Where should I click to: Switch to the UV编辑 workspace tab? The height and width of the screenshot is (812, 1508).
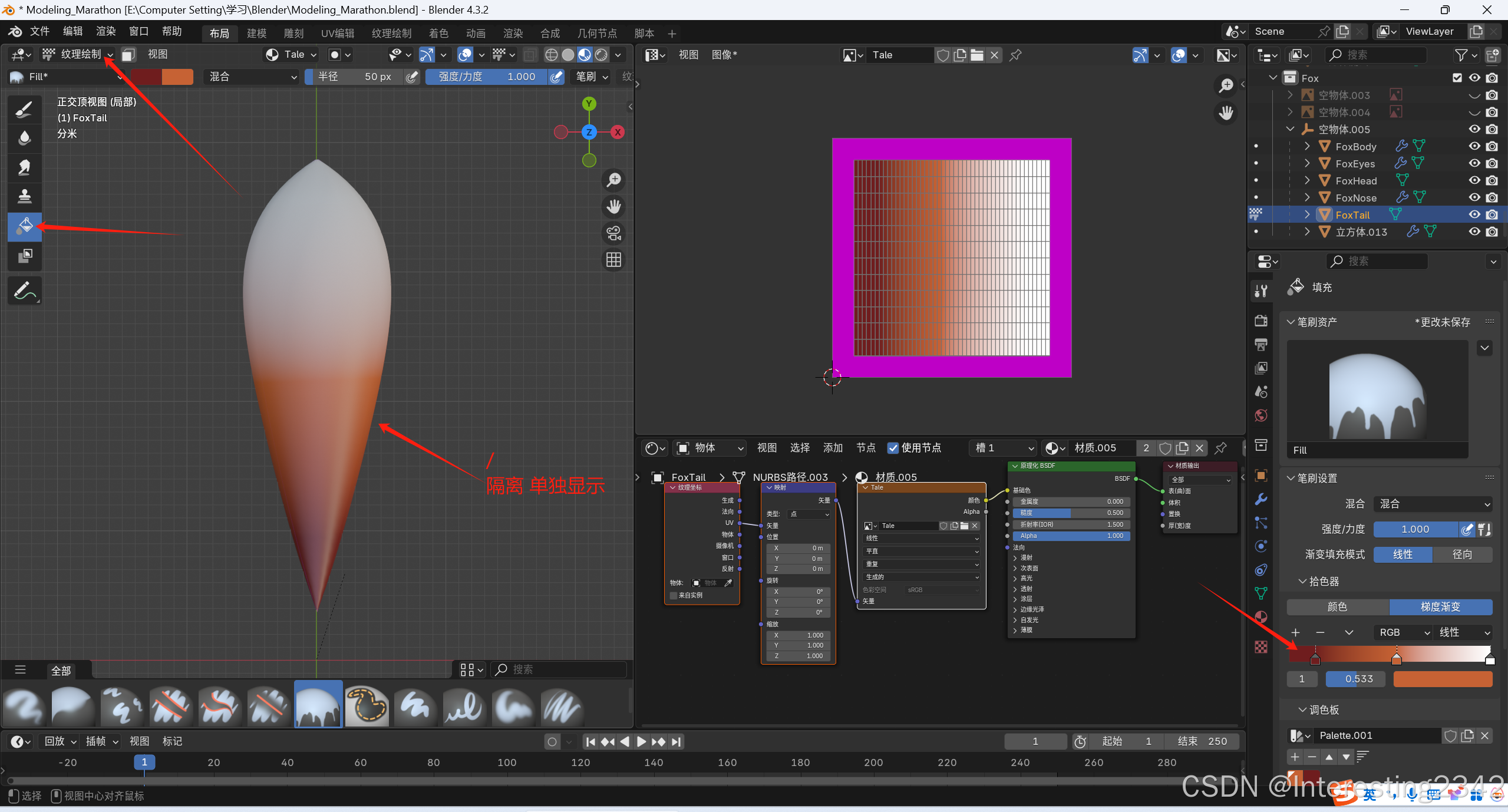[337, 34]
